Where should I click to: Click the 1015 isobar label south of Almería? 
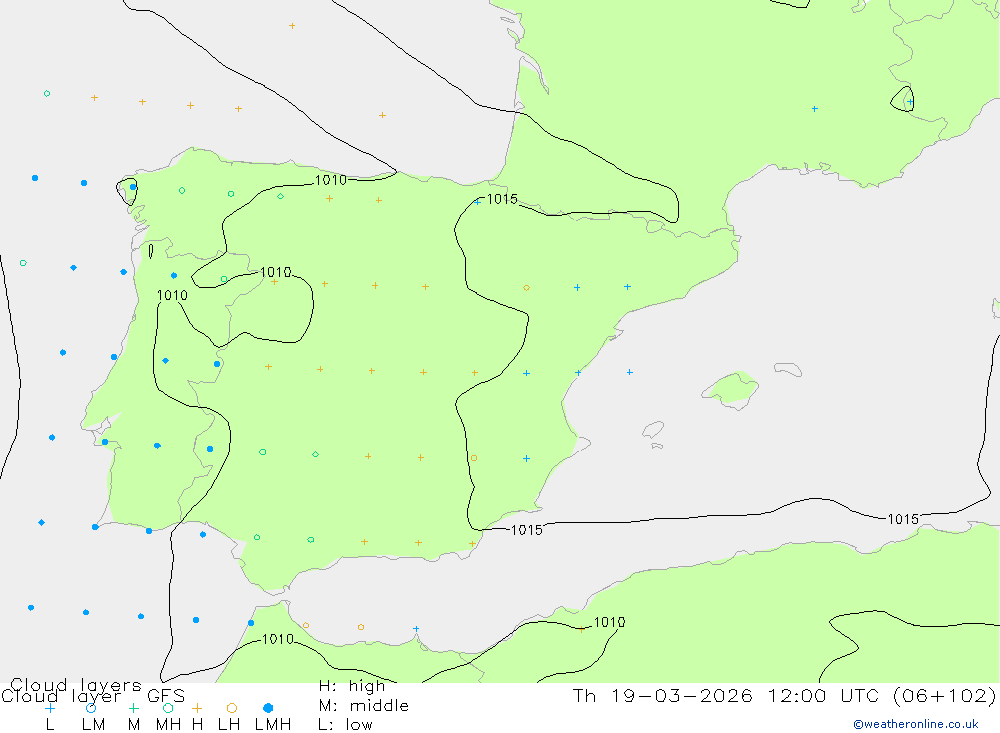527,530
